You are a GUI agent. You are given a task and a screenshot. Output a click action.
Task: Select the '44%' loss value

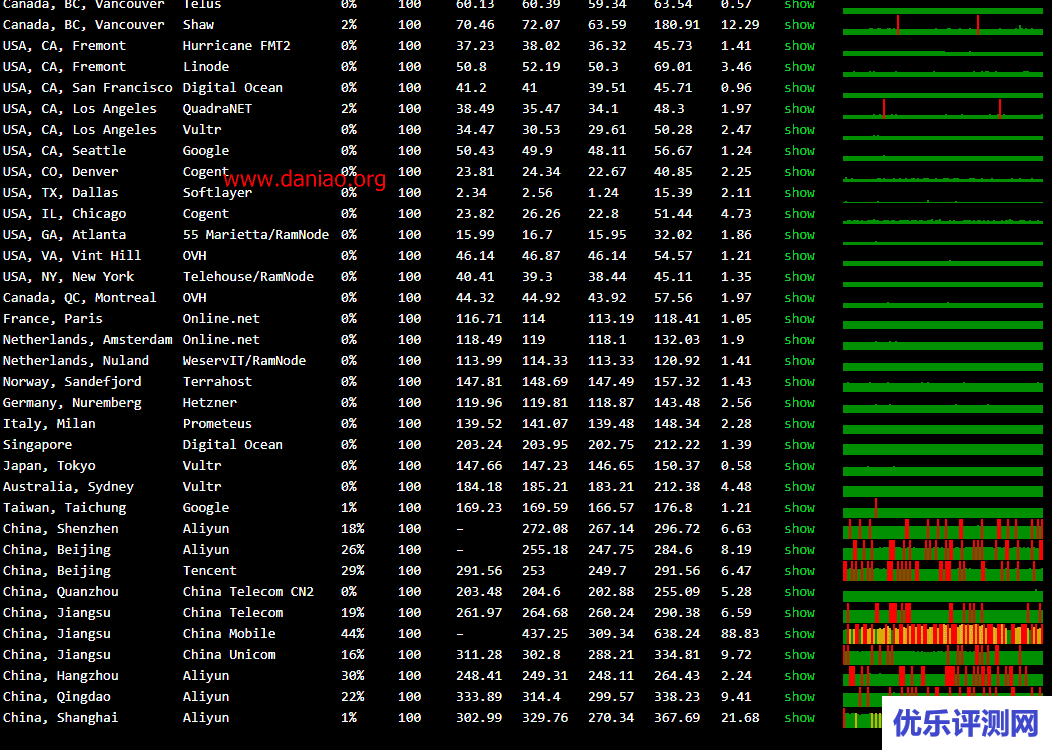(353, 634)
